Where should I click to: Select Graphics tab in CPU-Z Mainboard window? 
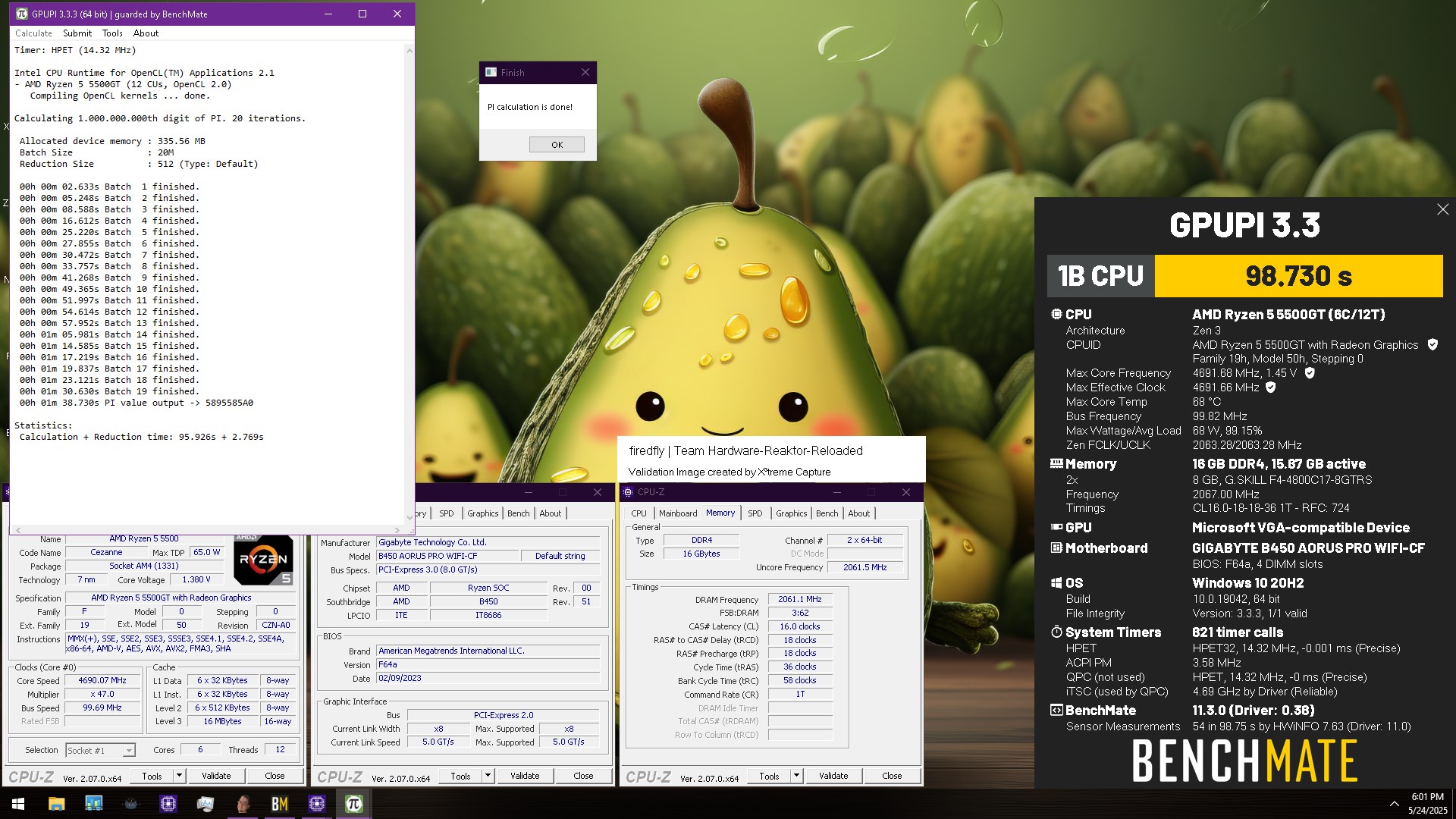point(483,513)
